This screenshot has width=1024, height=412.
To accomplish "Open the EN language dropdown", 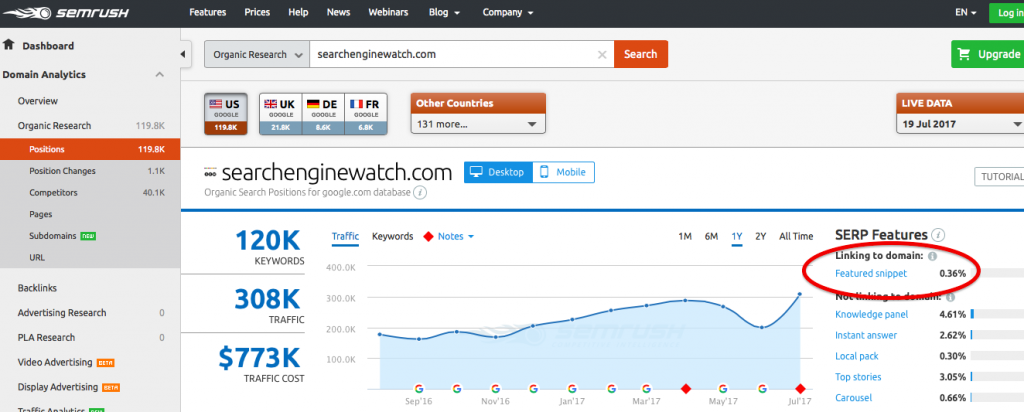I will pyautogui.click(x=966, y=12).
